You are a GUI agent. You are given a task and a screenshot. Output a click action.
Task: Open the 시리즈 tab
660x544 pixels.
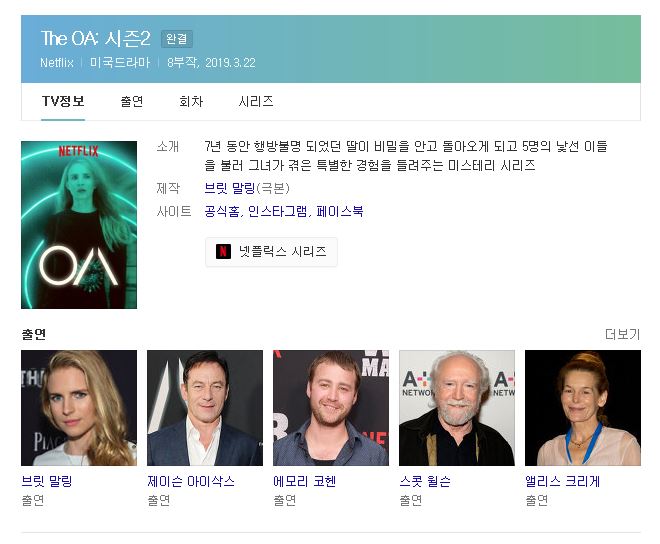coord(256,101)
